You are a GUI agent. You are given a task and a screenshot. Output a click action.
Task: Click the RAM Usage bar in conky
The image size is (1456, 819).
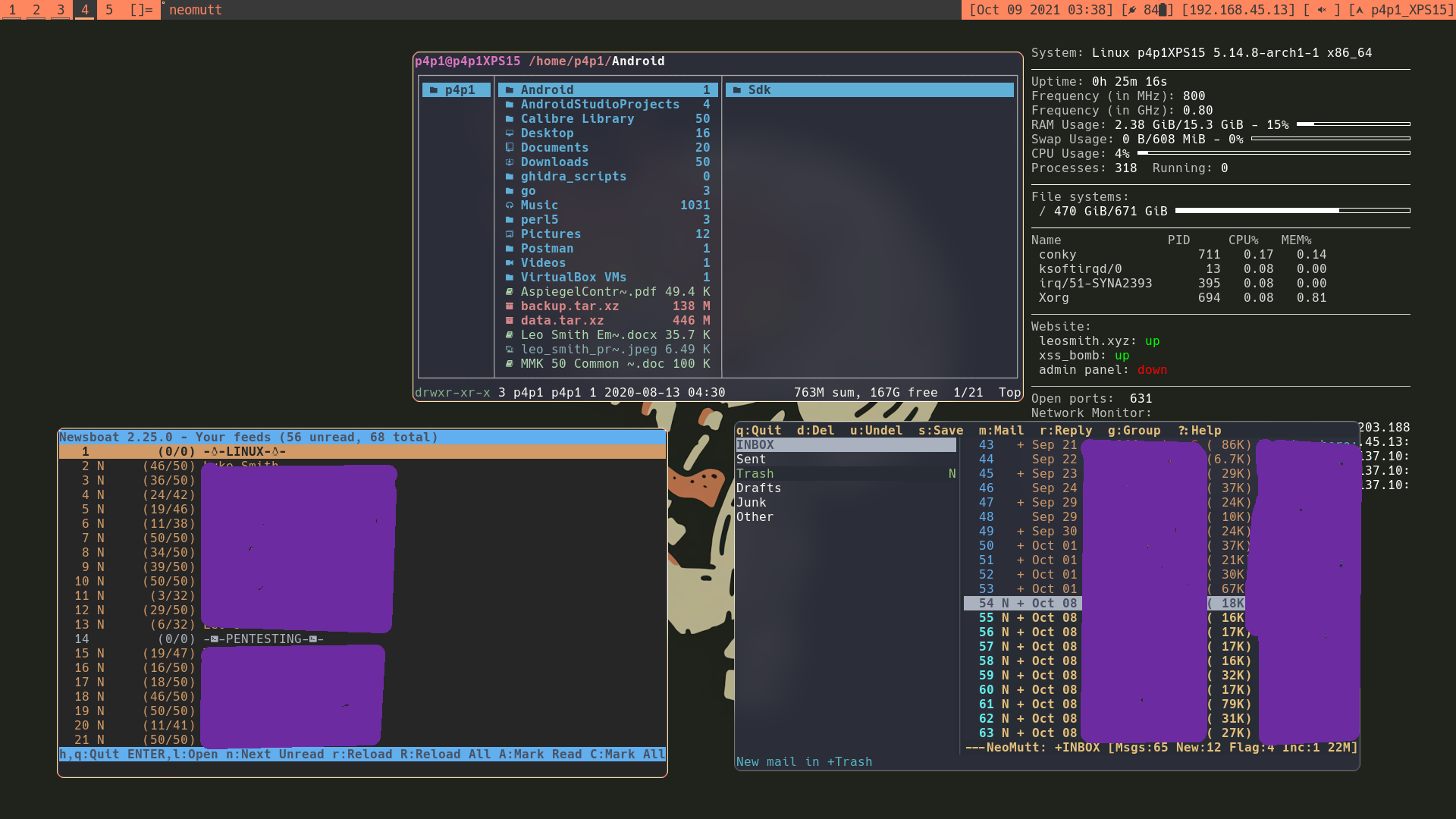(x=1353, y=124)
